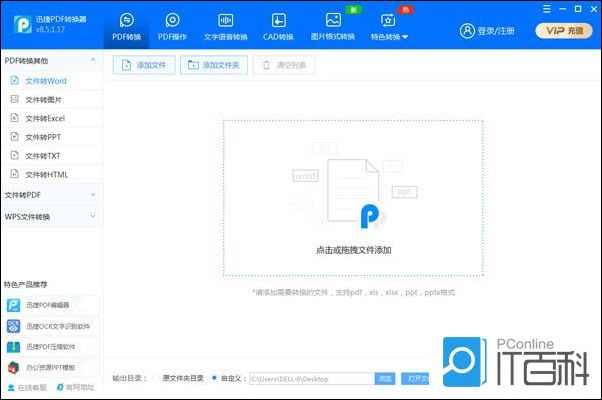The width and height of the screenshot is (602, 400).
Task: Click the 官网地址 link
Action: [x=76, y=387]
